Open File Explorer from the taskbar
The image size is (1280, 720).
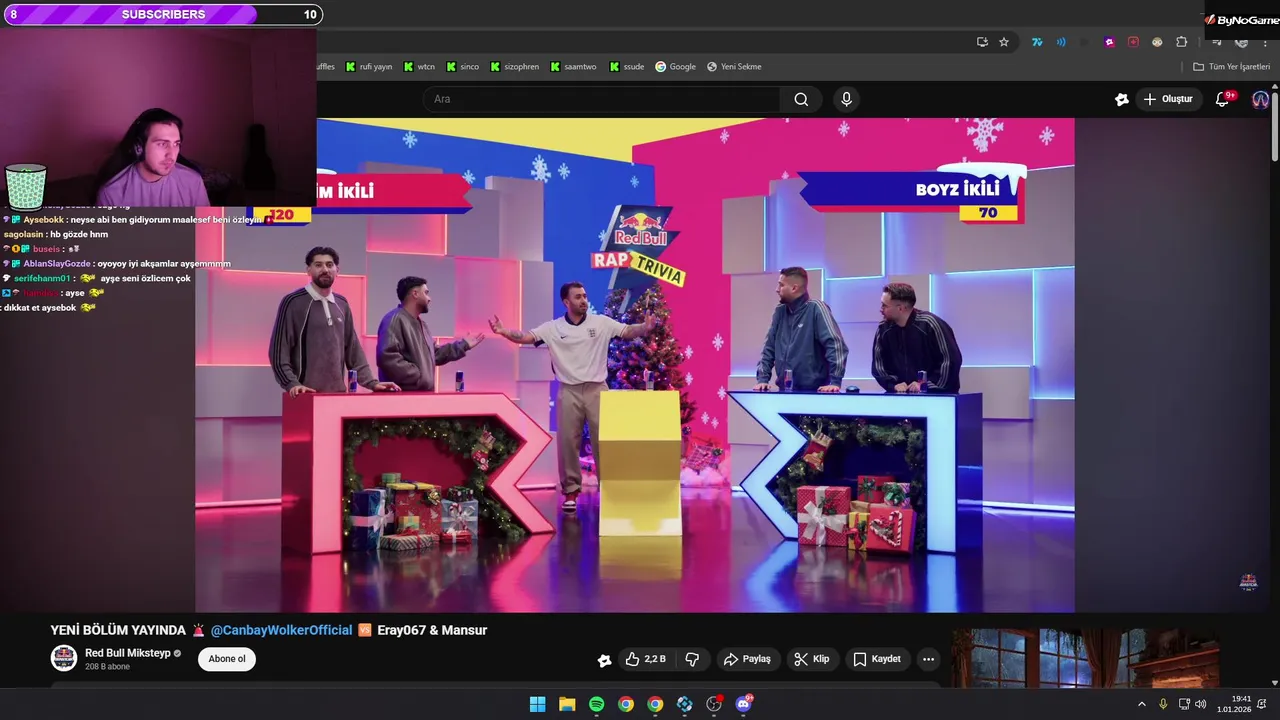(x=567, y=704)
